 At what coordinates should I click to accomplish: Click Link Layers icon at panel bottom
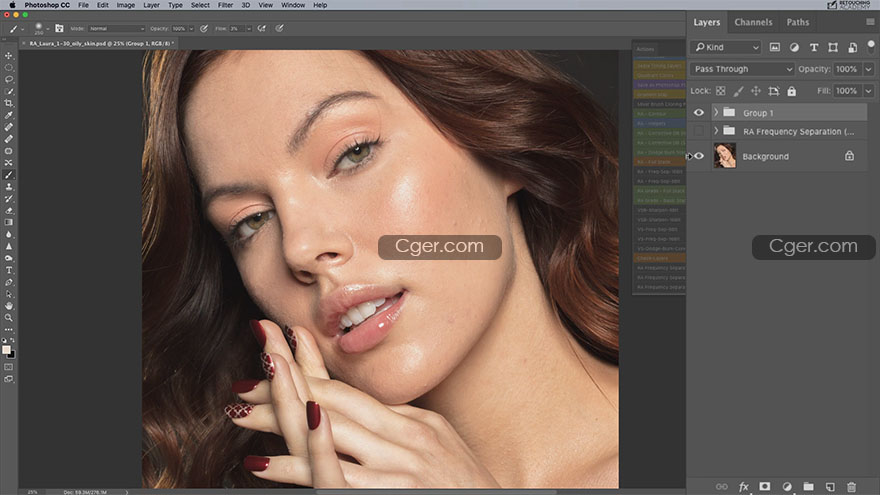pyautogui.click(x=721, y=487)
